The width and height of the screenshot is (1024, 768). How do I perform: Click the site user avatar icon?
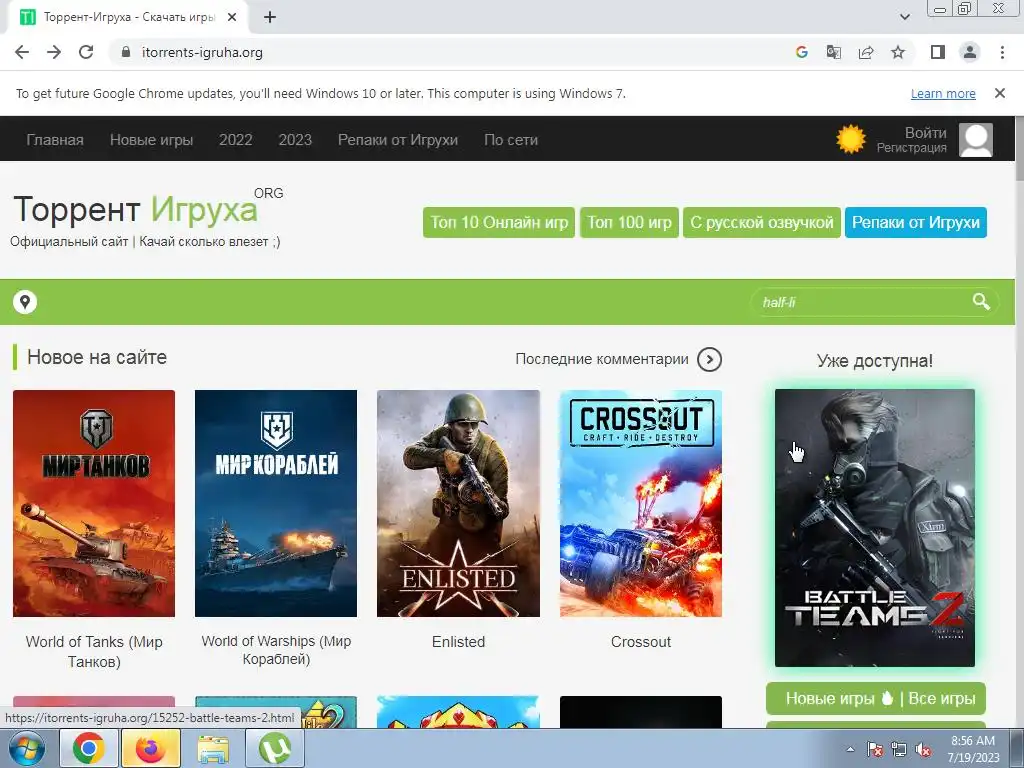pyautogui.click(x=976, y=140)
